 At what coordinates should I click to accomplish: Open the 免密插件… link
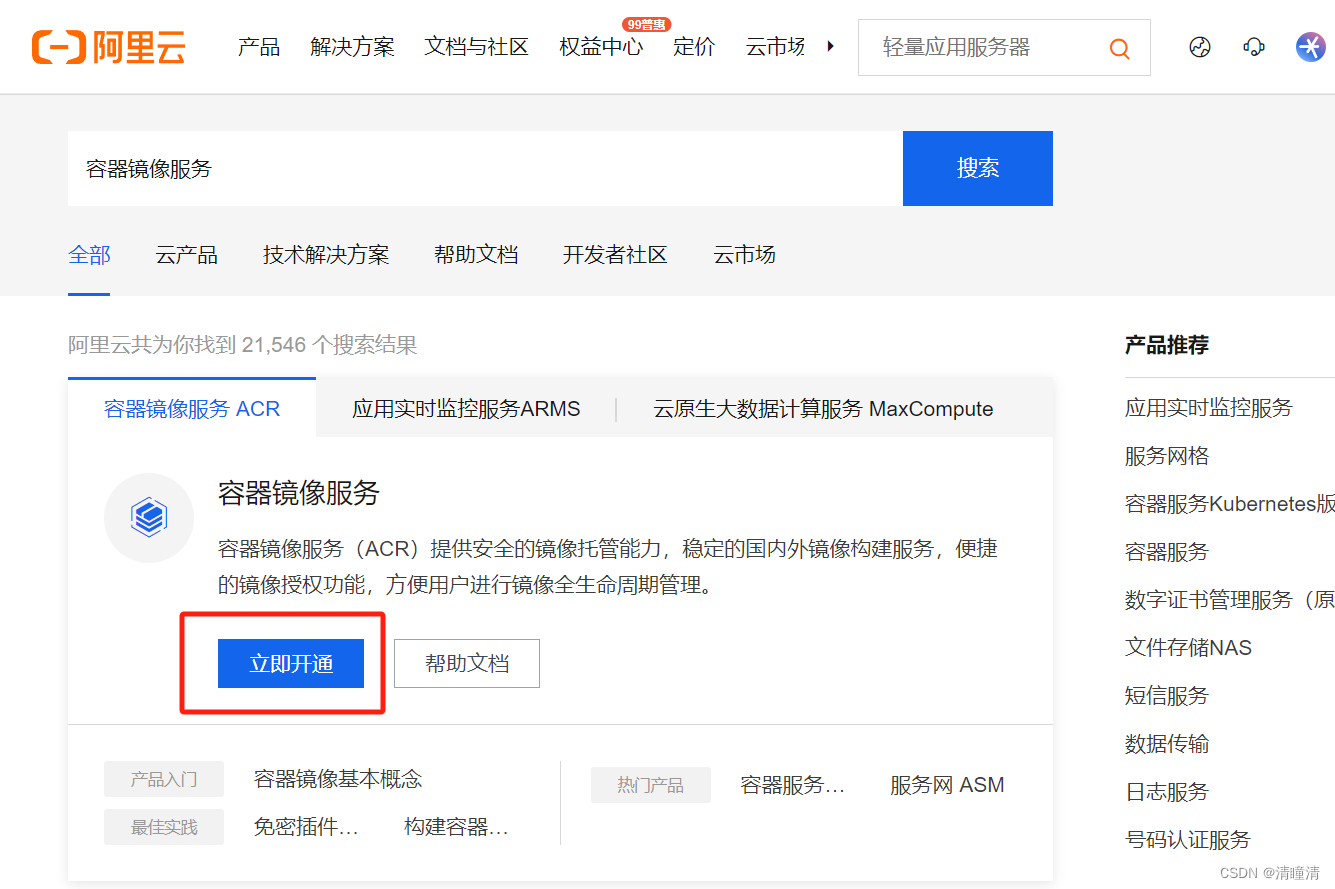coord(306,827)
